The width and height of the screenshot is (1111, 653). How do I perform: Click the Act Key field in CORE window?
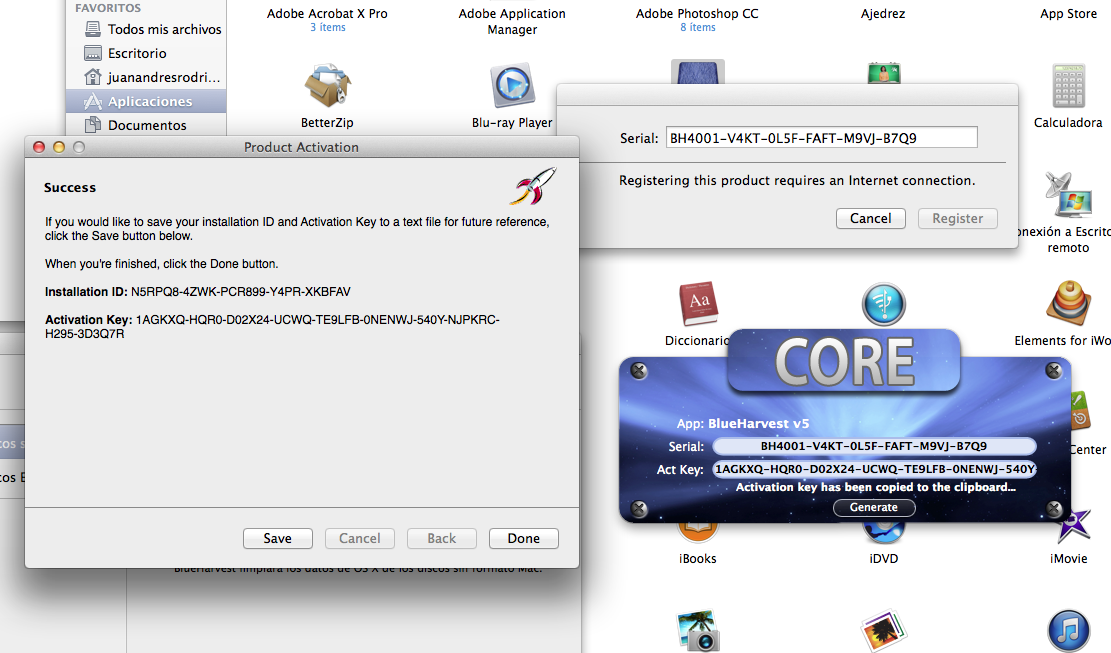point(874,469)
